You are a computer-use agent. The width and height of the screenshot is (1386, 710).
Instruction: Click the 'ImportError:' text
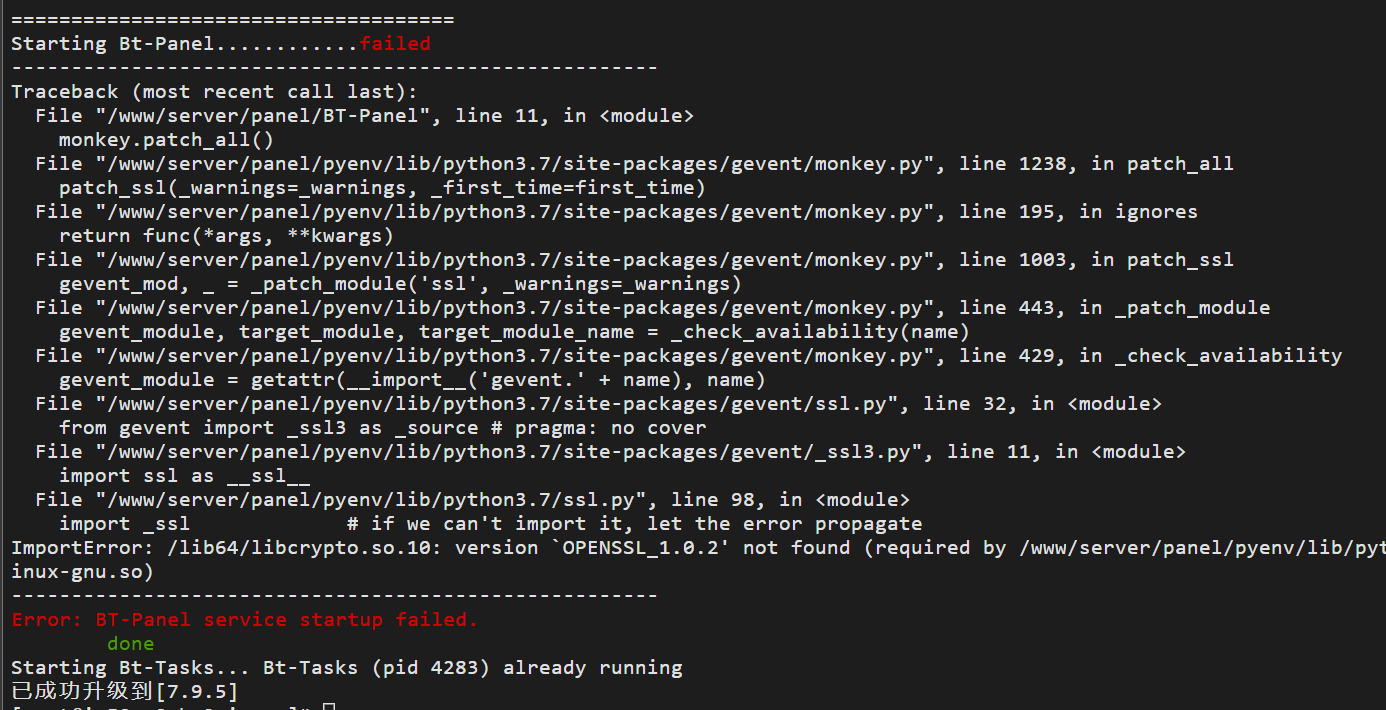tap(82, 548)
